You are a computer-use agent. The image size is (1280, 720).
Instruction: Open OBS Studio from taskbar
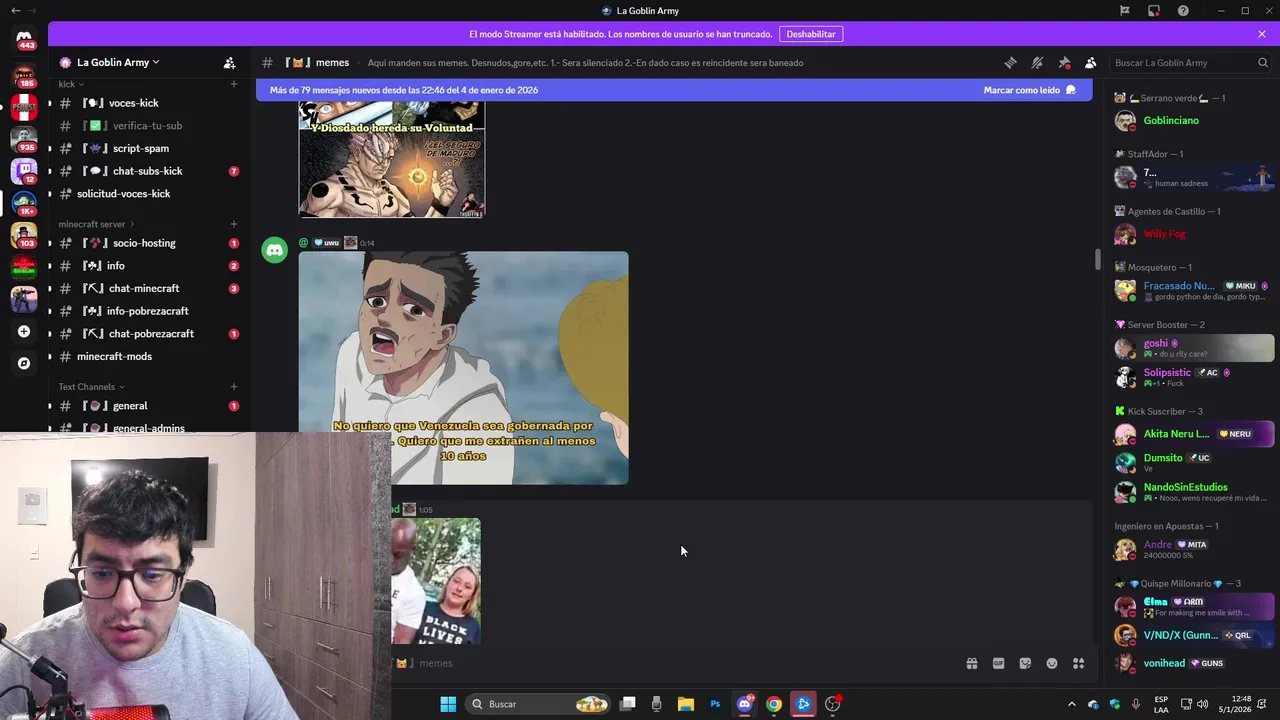coord(832,704)
